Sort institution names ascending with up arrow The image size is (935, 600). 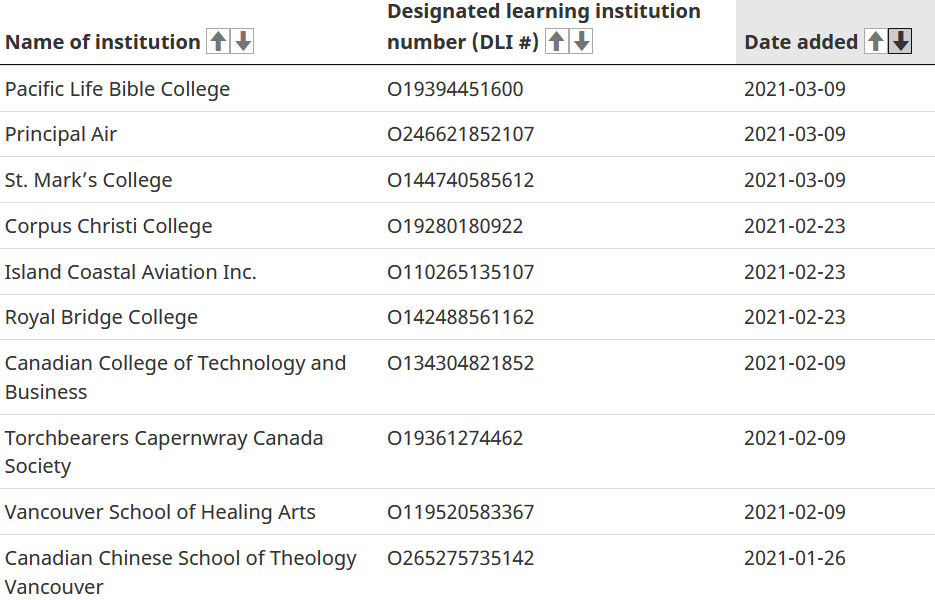pos(218,41)
